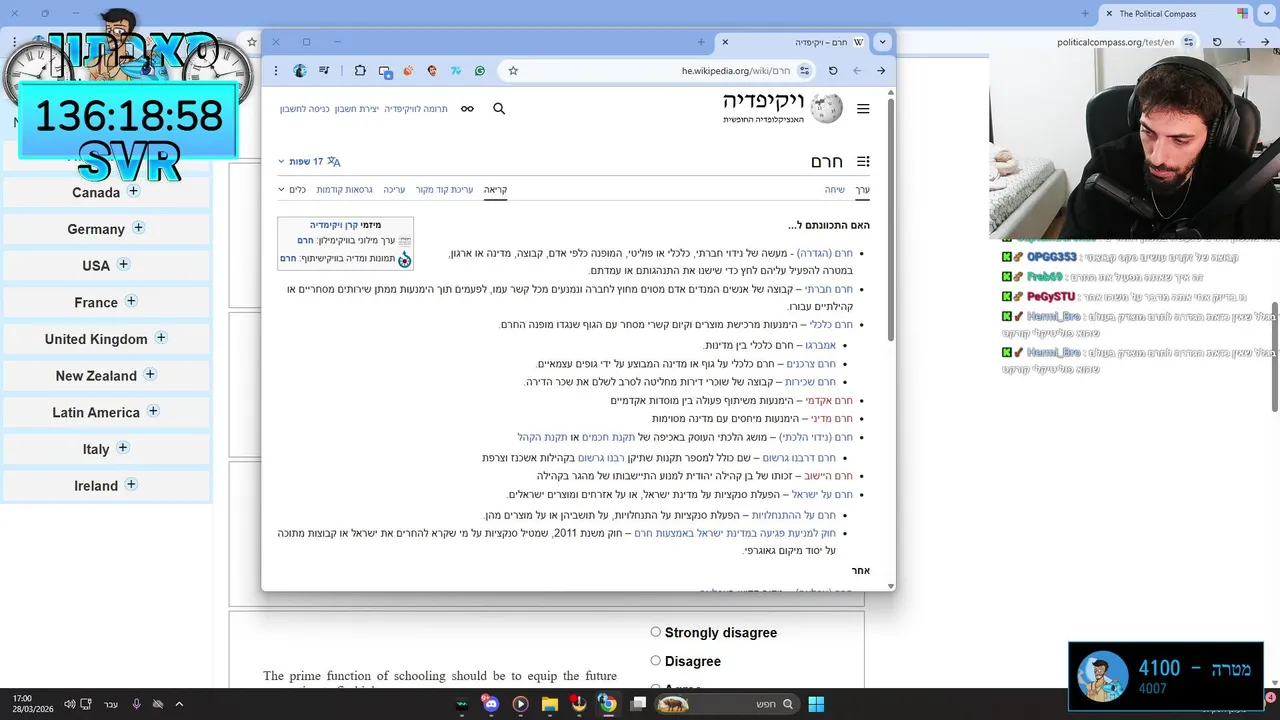
Task: Open the גרסאות קודמות history tab
Action: point(344,189)
